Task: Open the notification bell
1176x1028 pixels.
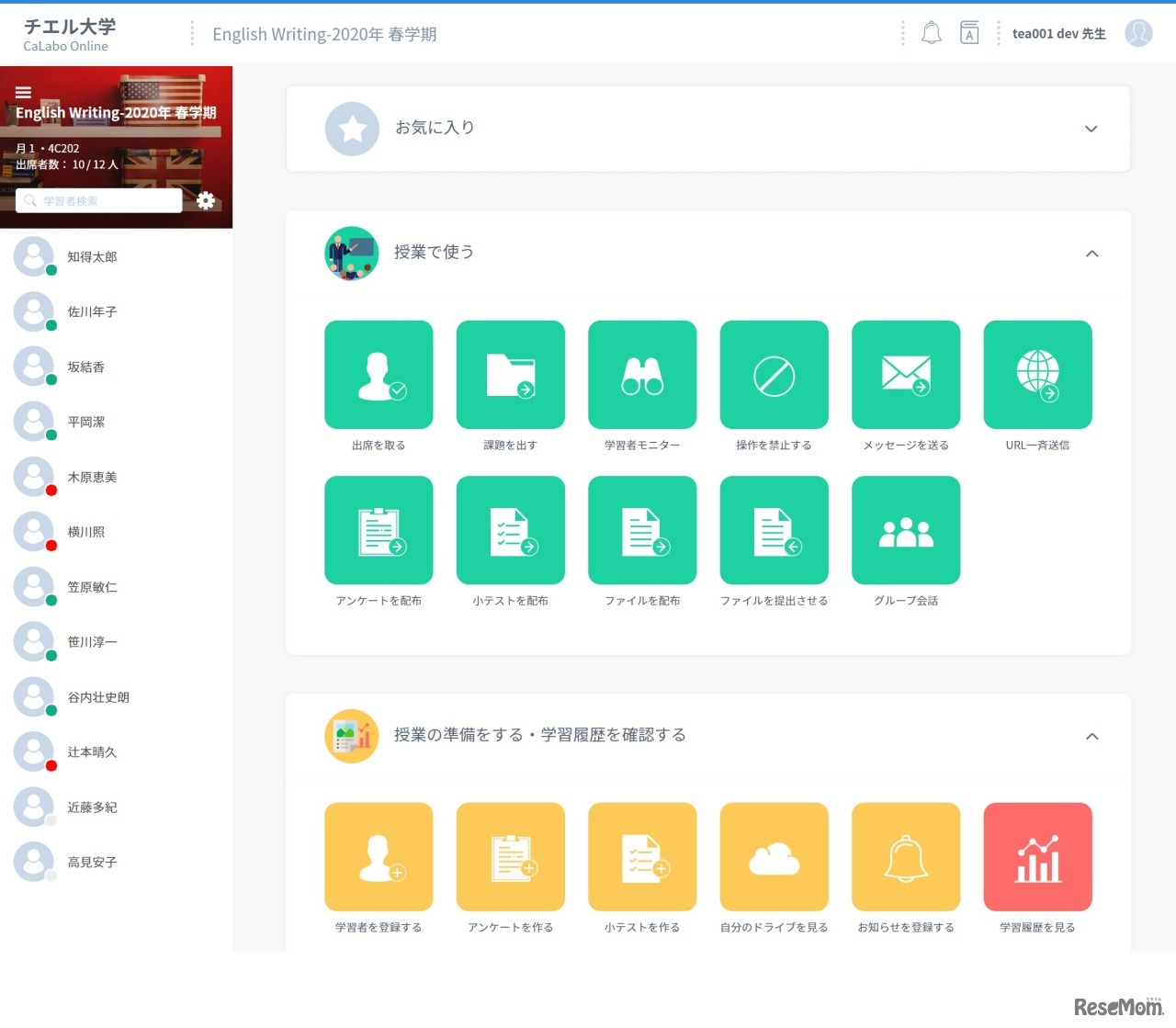Action: tap(932, 32)
